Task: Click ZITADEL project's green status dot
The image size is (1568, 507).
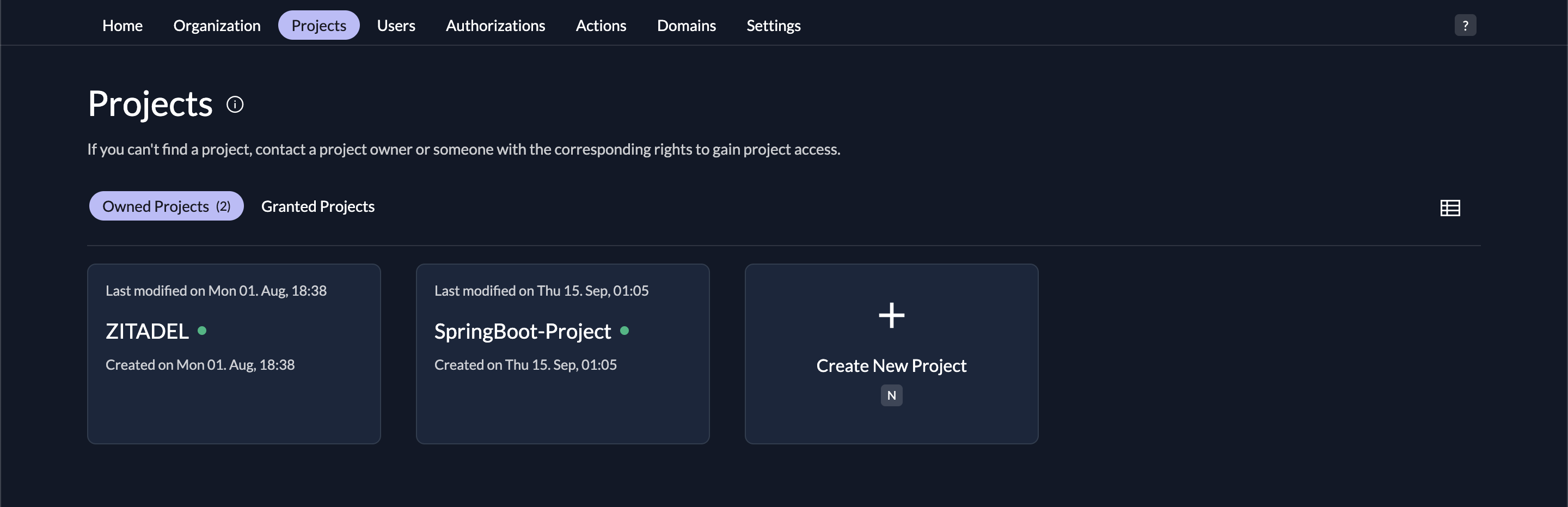Action: (202, 331)
